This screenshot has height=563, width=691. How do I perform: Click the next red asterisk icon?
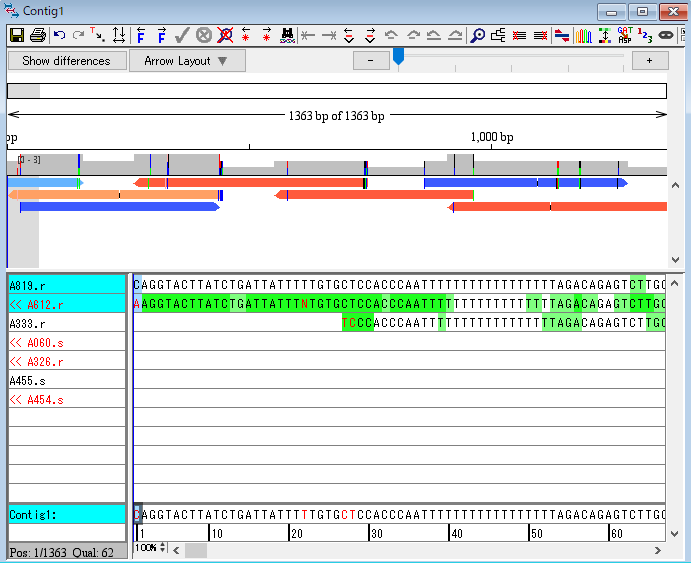tap(267, 35)
